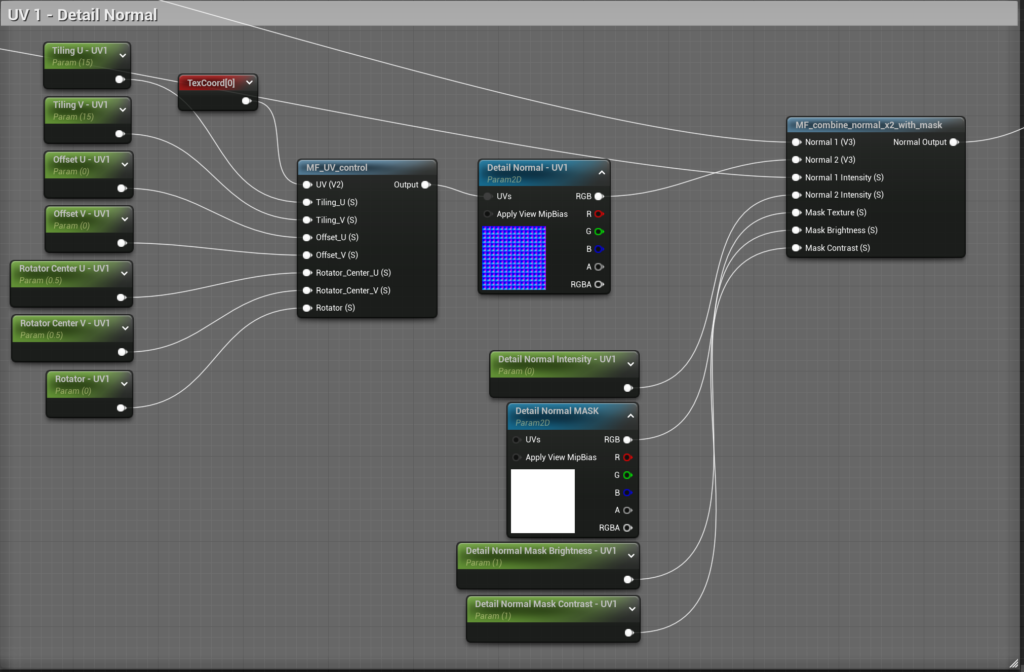Screen dimensions: 1024x672
Task: Click the Mask Contrast (S) input pin
Action: (796, 248)
